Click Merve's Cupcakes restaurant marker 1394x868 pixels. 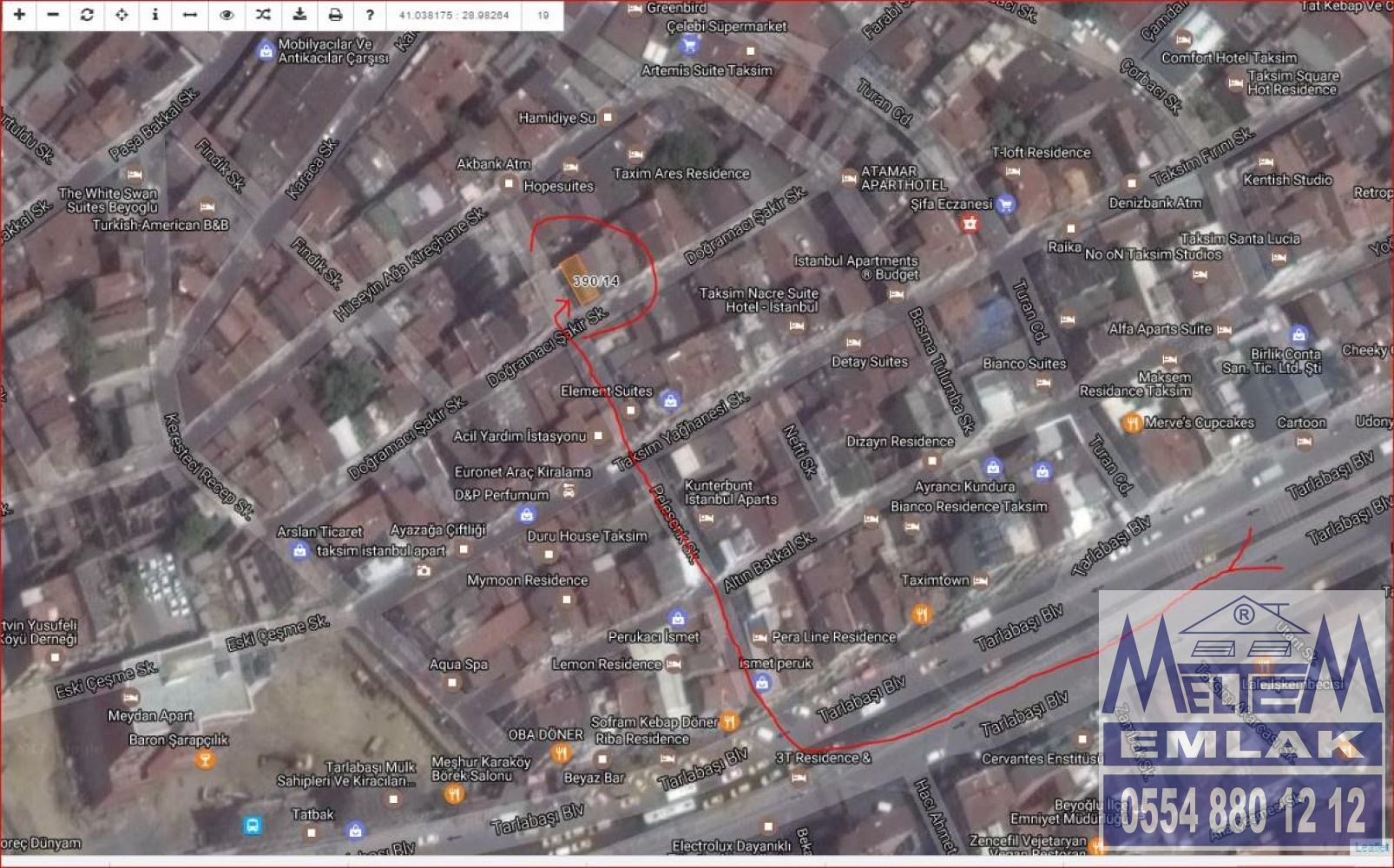(x=1131, y=423)
